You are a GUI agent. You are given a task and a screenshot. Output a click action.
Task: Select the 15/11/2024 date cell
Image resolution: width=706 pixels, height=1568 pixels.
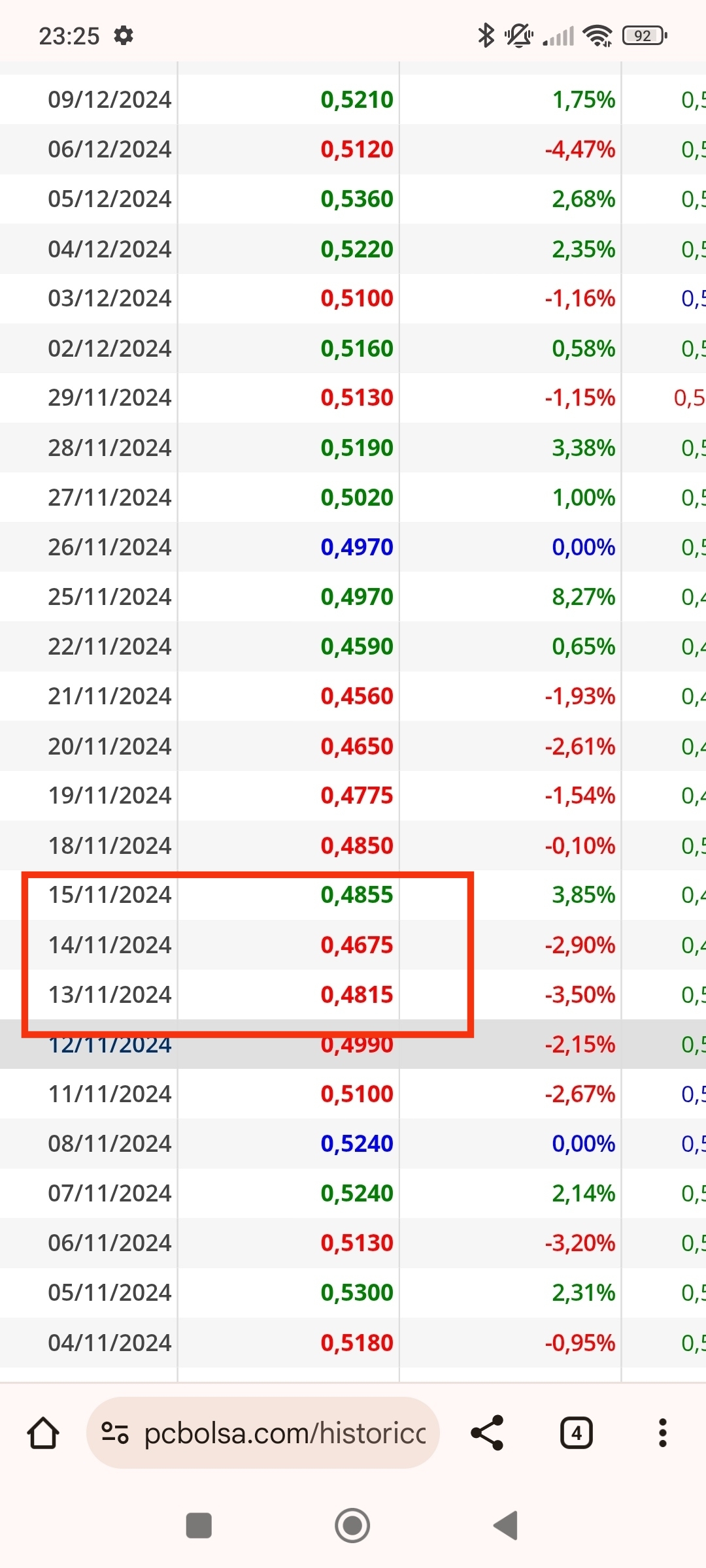click(x=110, y=894)
